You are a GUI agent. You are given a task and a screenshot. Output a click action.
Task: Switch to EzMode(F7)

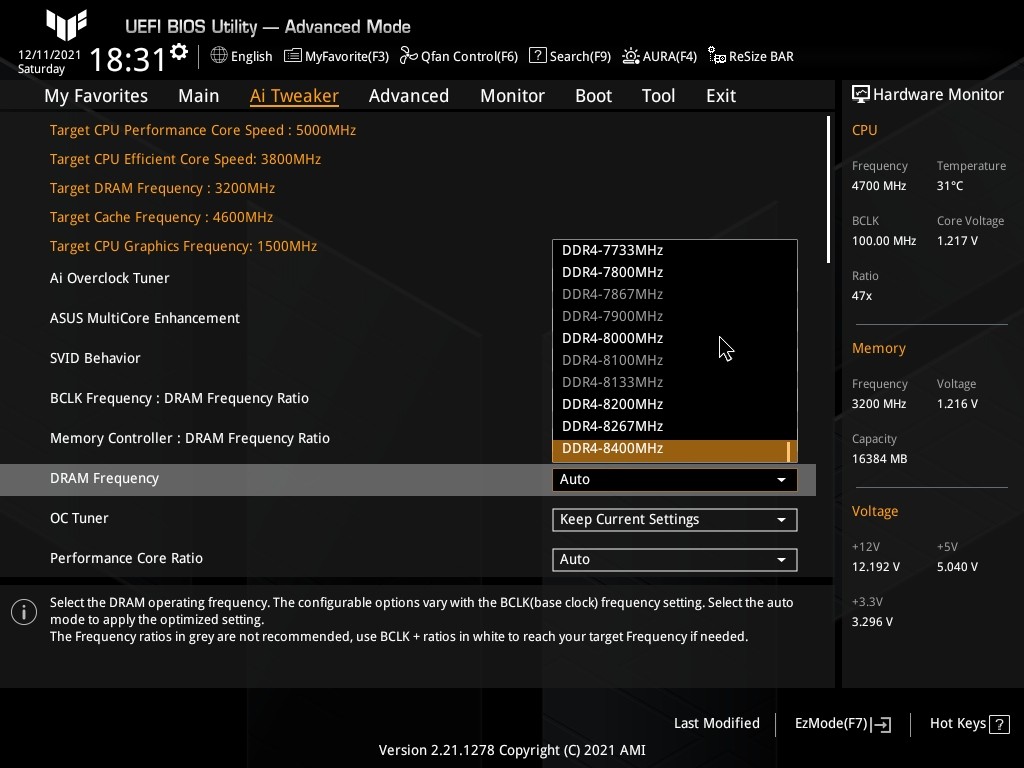842,723
